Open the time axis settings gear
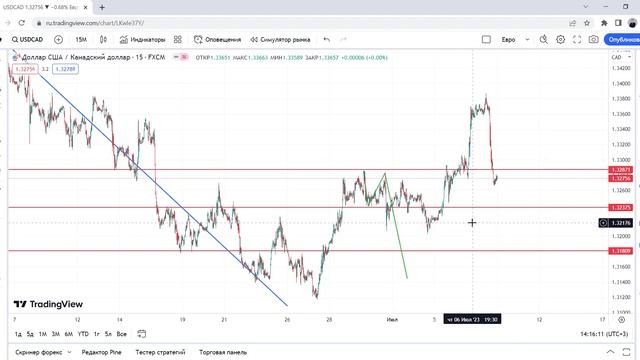The image size is (640, 360). click(x=621, y=320)
